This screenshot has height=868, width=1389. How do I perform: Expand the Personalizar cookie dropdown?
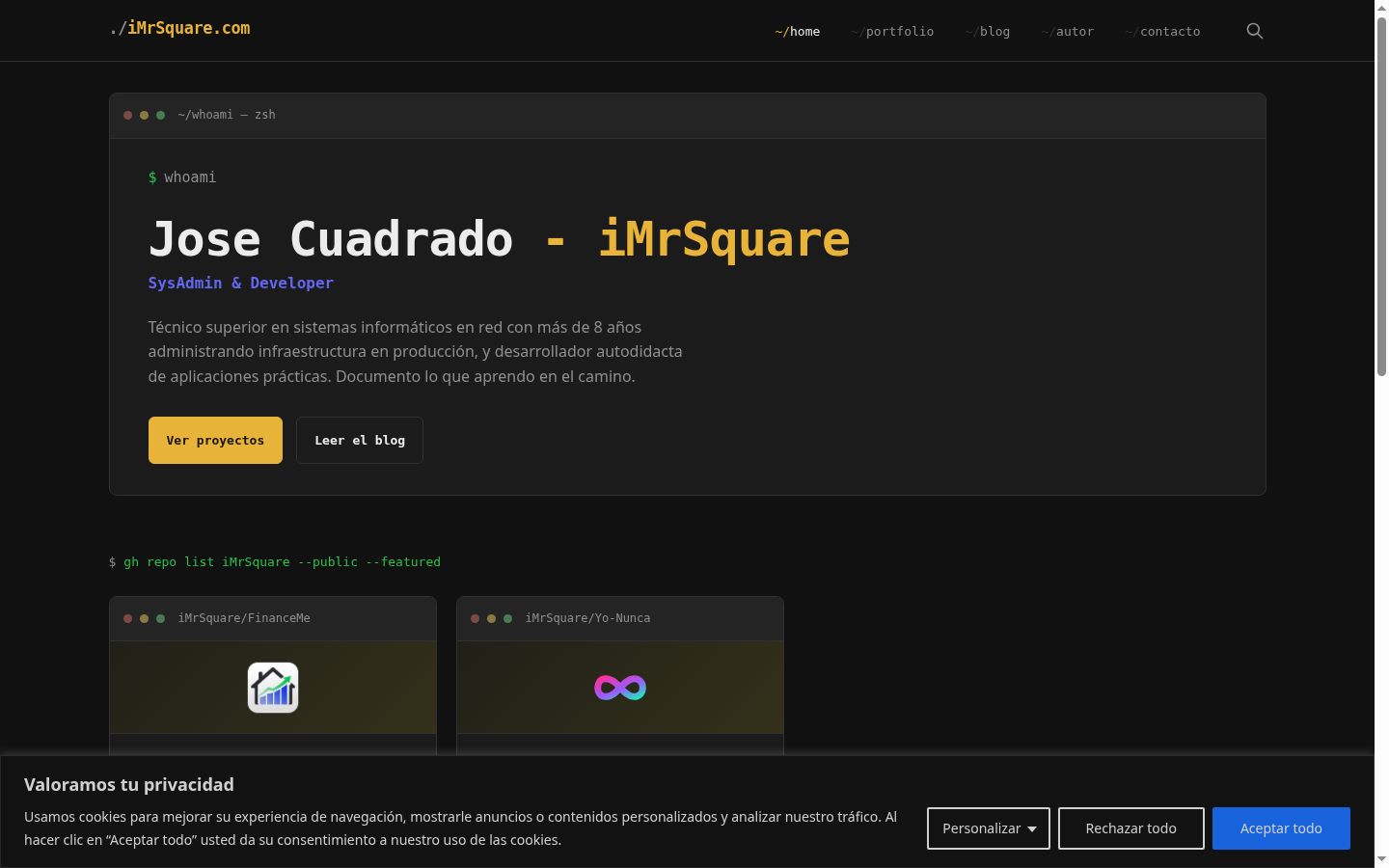tap(989, 828)
